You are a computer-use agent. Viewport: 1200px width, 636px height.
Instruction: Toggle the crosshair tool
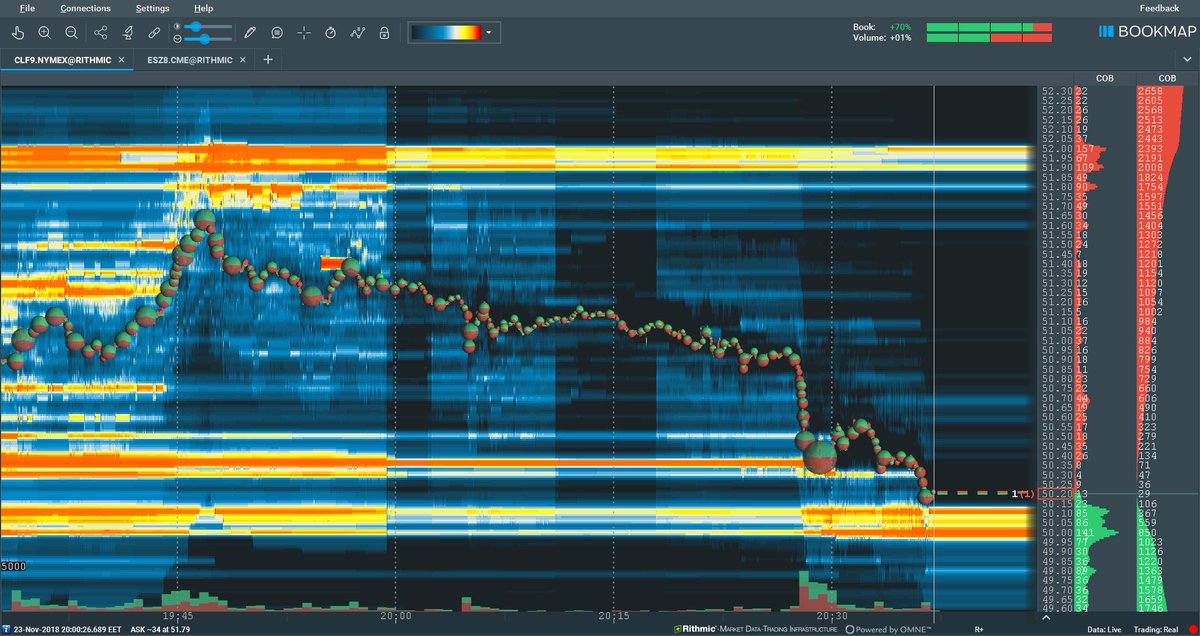point(304,33)
